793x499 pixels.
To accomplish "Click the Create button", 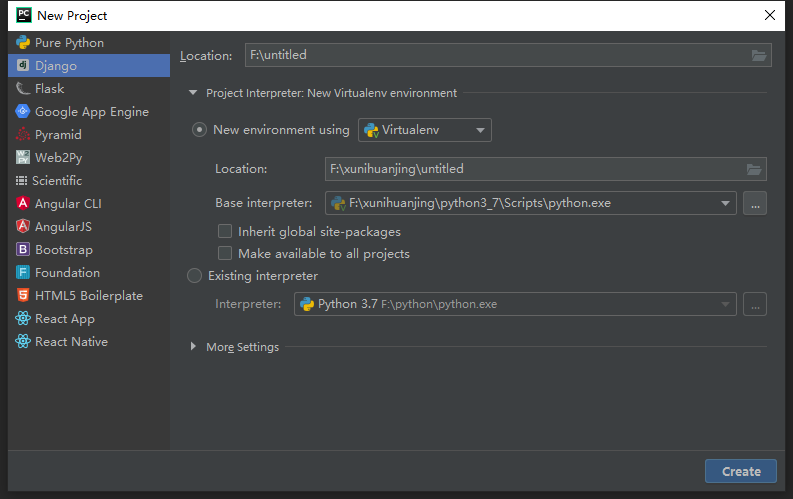I will [x=740, y=471].
